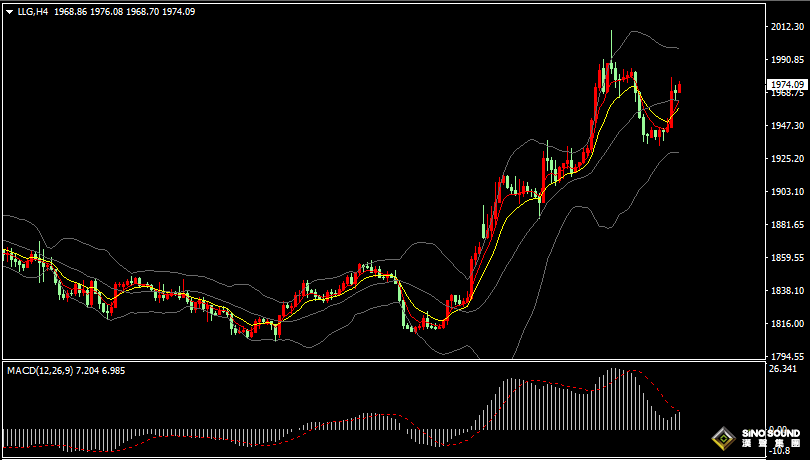Click the 1816.00 price axis label

(x=786, y=324)
